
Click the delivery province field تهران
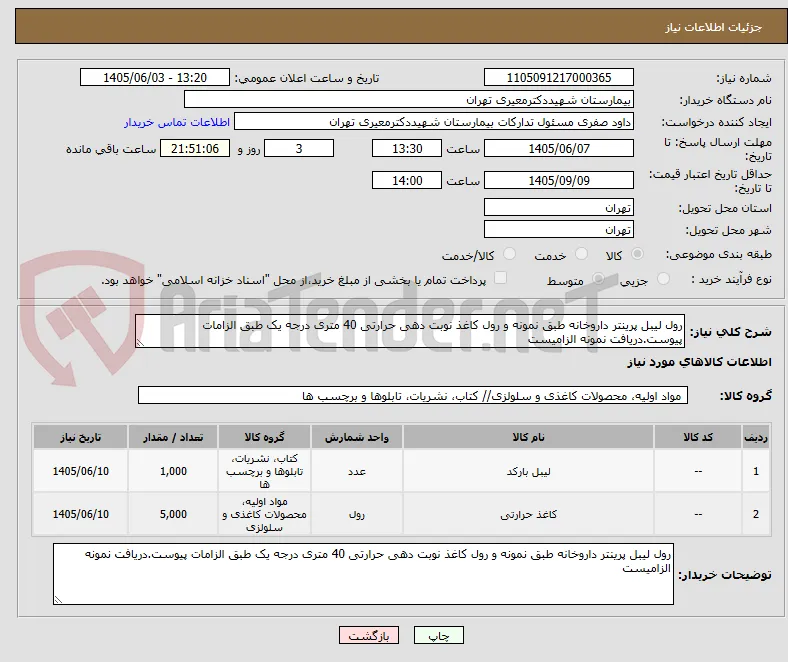559,207
